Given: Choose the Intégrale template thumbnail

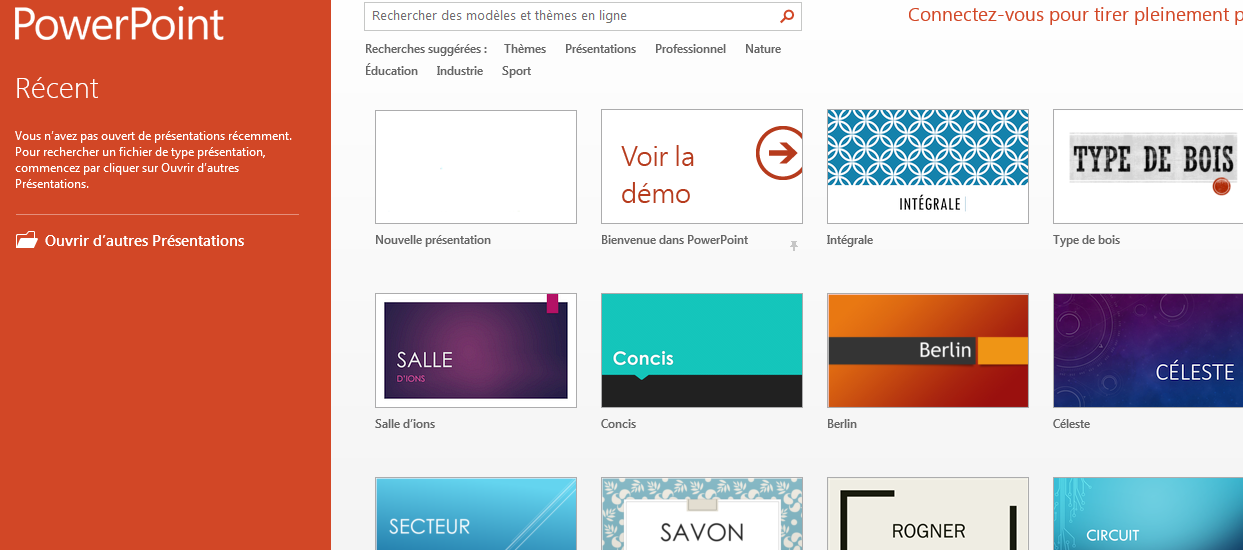Looking at the screenshot, I should [928, 166].
